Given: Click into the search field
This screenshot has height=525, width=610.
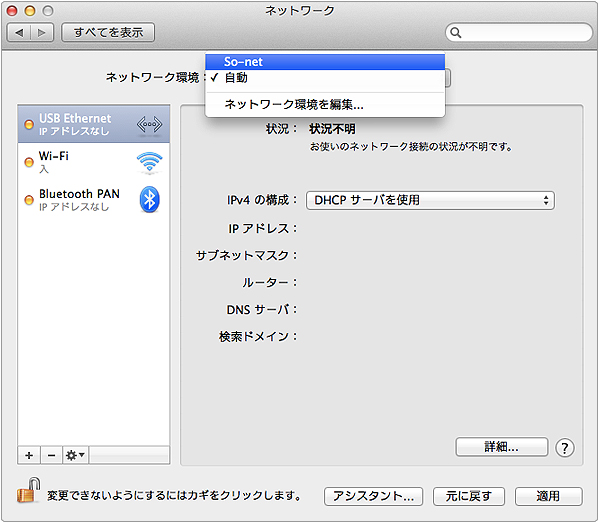Looking at the screenshot, I should tap(525, 33).
